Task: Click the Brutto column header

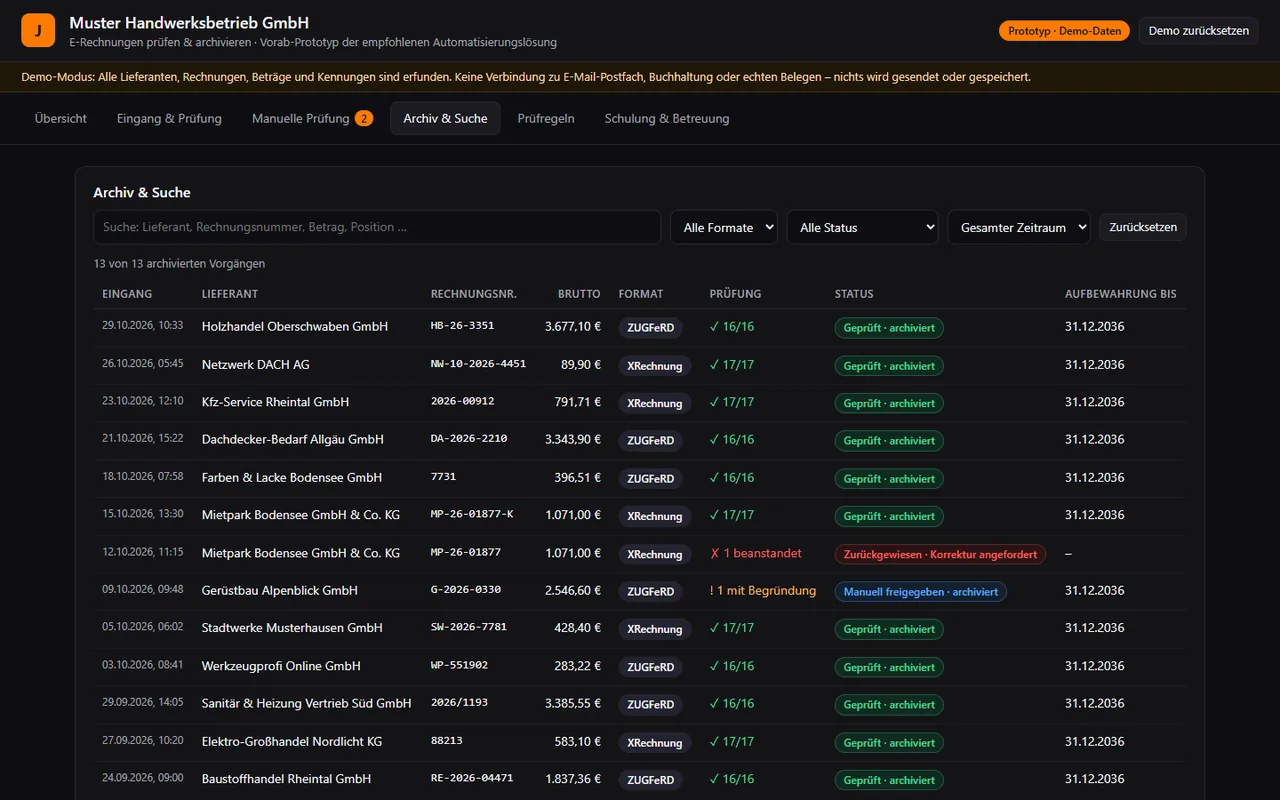Action: pyautogui.click(x=579, y=294)
